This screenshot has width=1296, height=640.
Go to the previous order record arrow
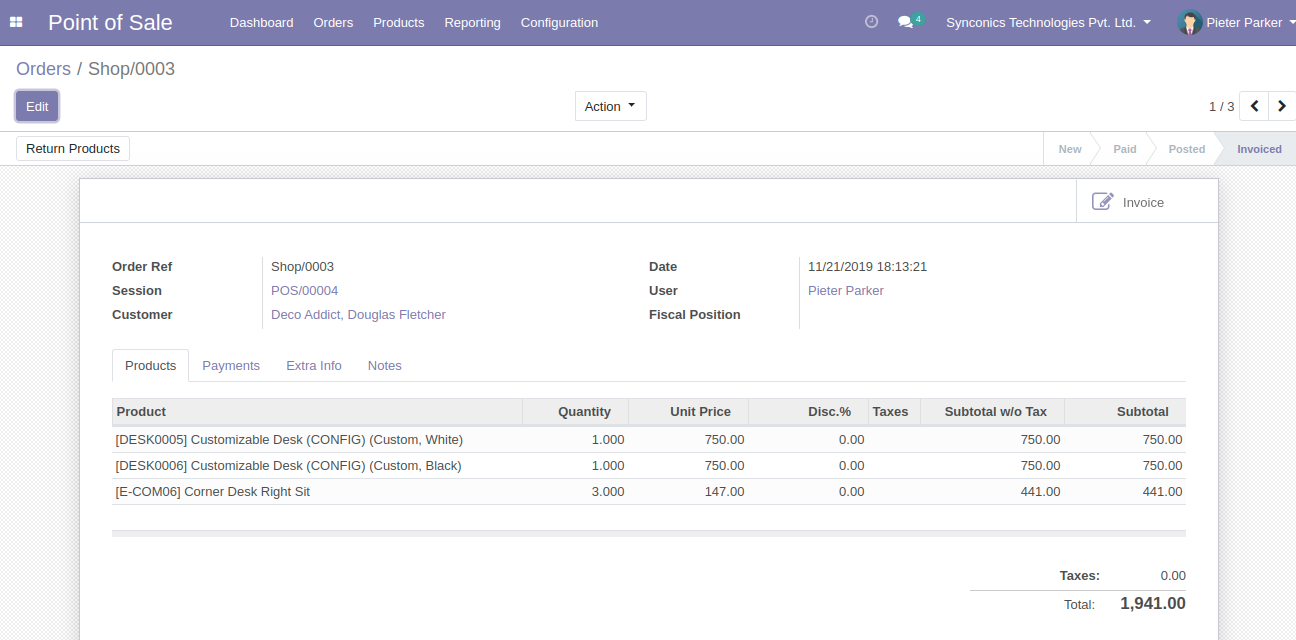tap(1254, 106)
